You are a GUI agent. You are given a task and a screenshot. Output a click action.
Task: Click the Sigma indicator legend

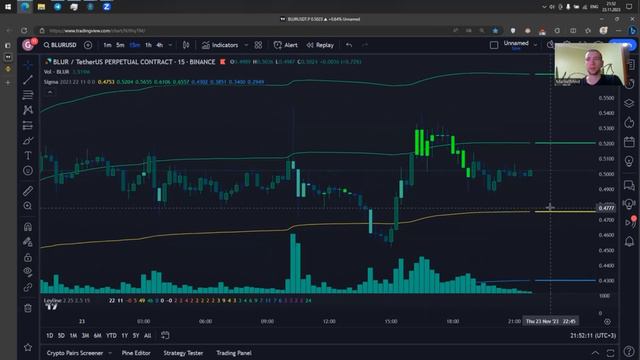pyautogui.click(x=51, y=82)
